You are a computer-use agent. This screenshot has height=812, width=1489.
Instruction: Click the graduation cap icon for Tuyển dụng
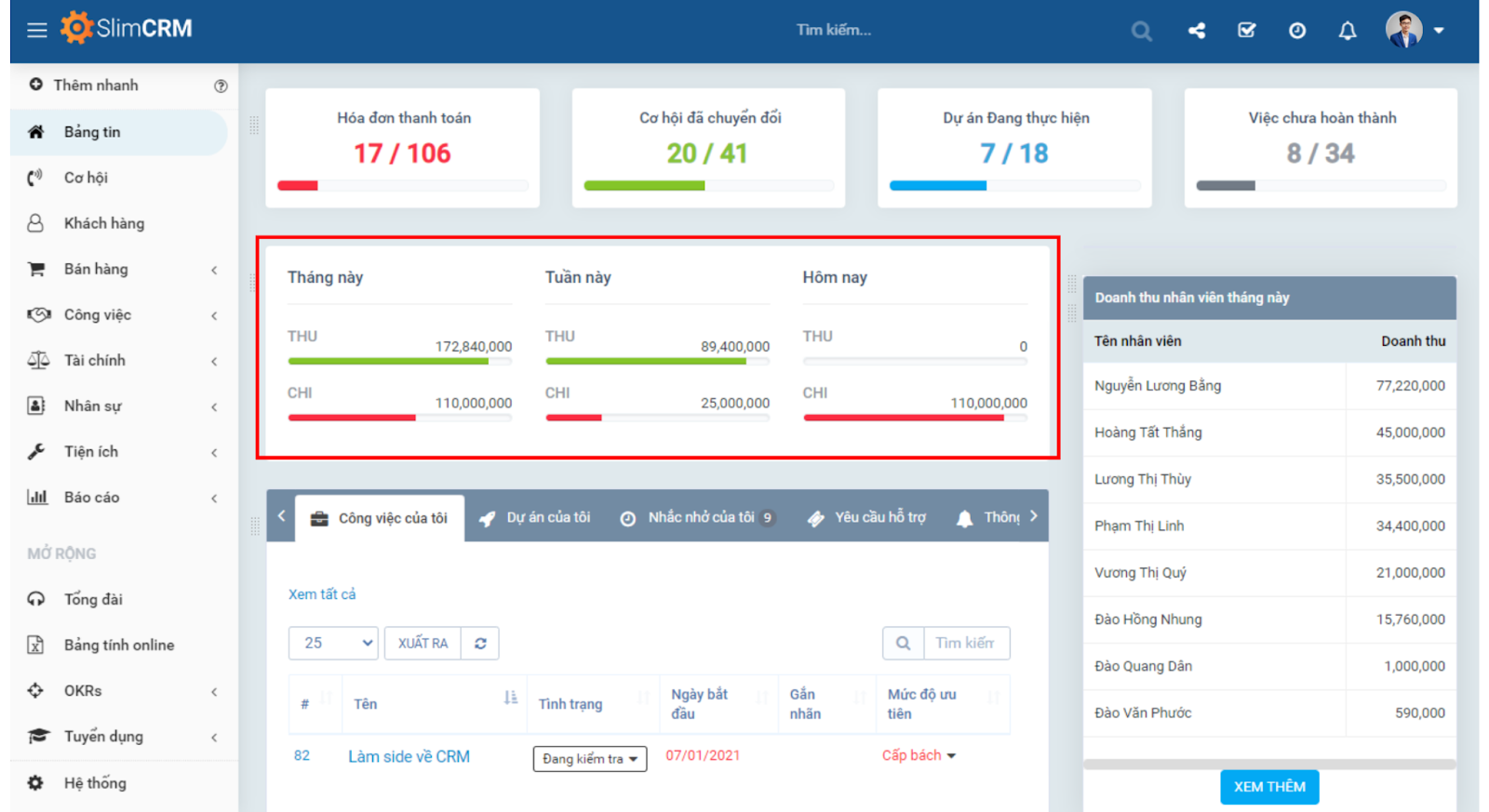click(38, 736)
